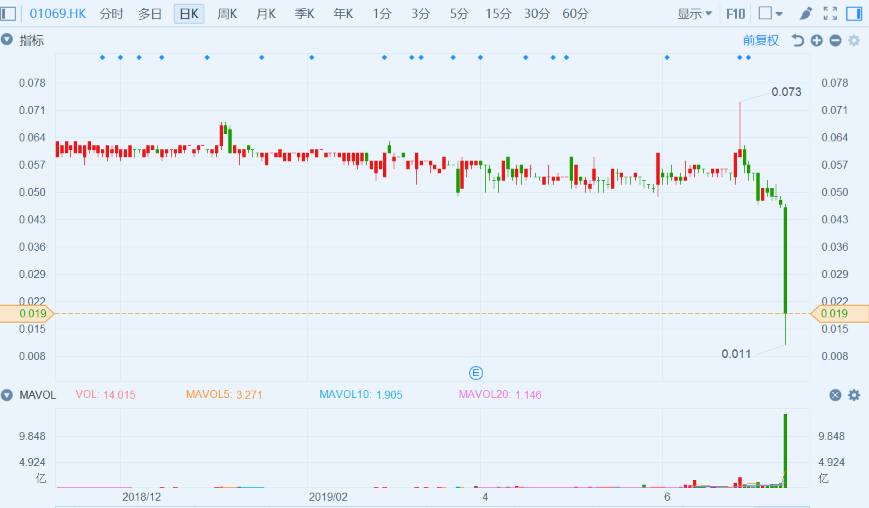Click the MAVOL5: 3.271 value

click(x=224, y=395)
